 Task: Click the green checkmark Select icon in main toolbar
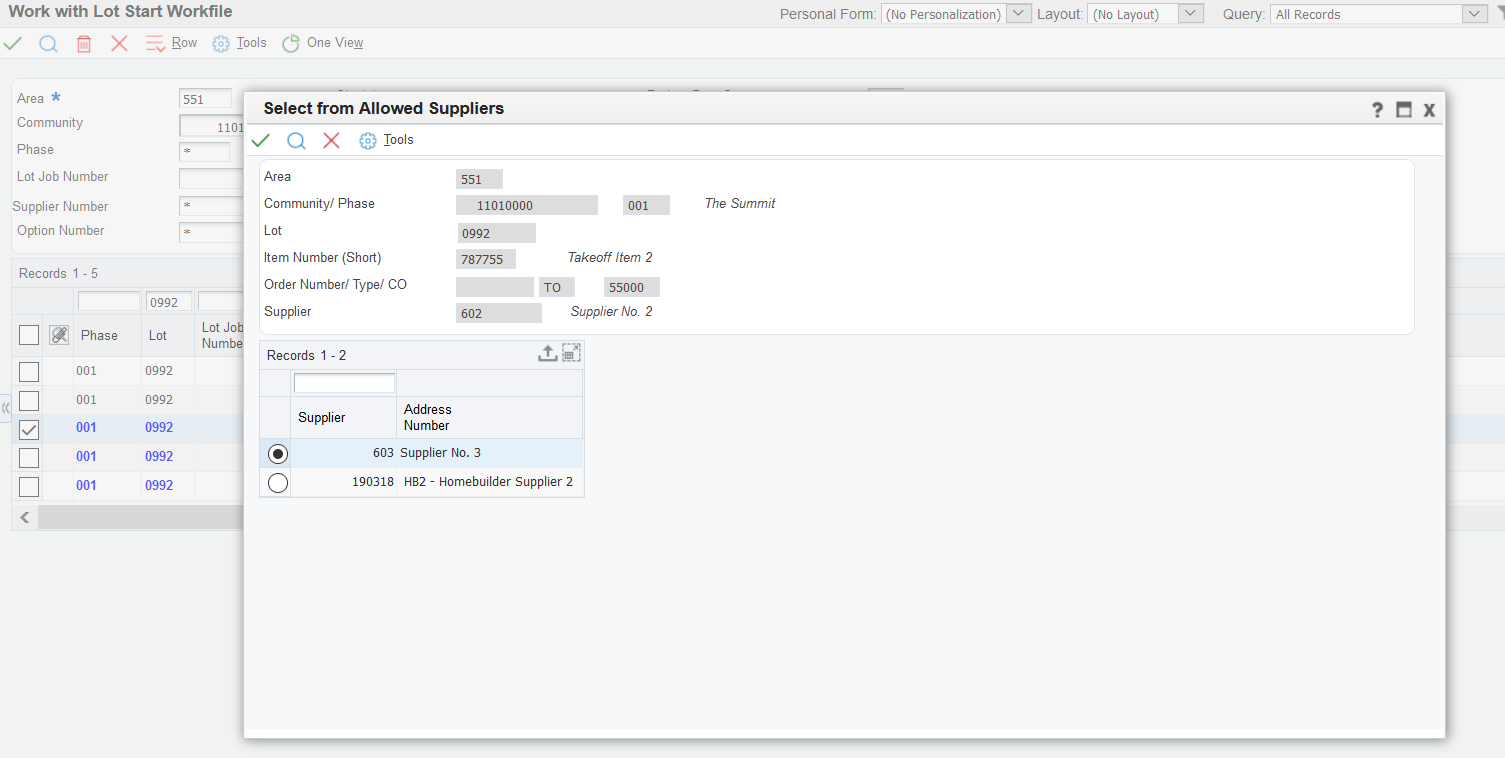(x=13, y=44)
